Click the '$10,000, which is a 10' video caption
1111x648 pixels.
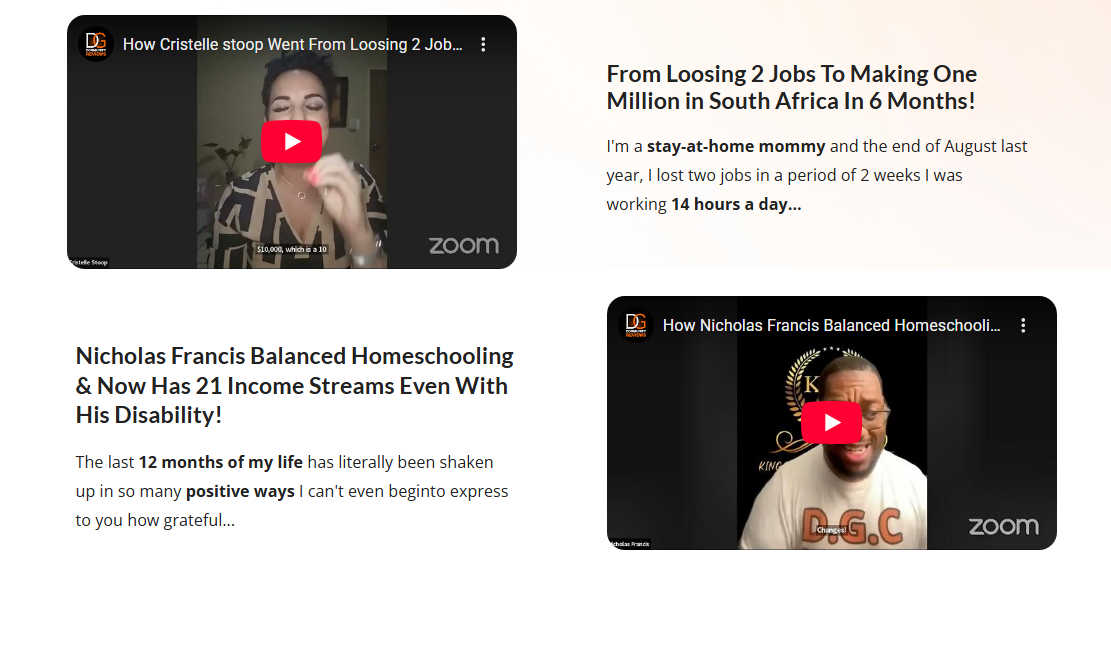pyautogui.click(x=291, y=249)
